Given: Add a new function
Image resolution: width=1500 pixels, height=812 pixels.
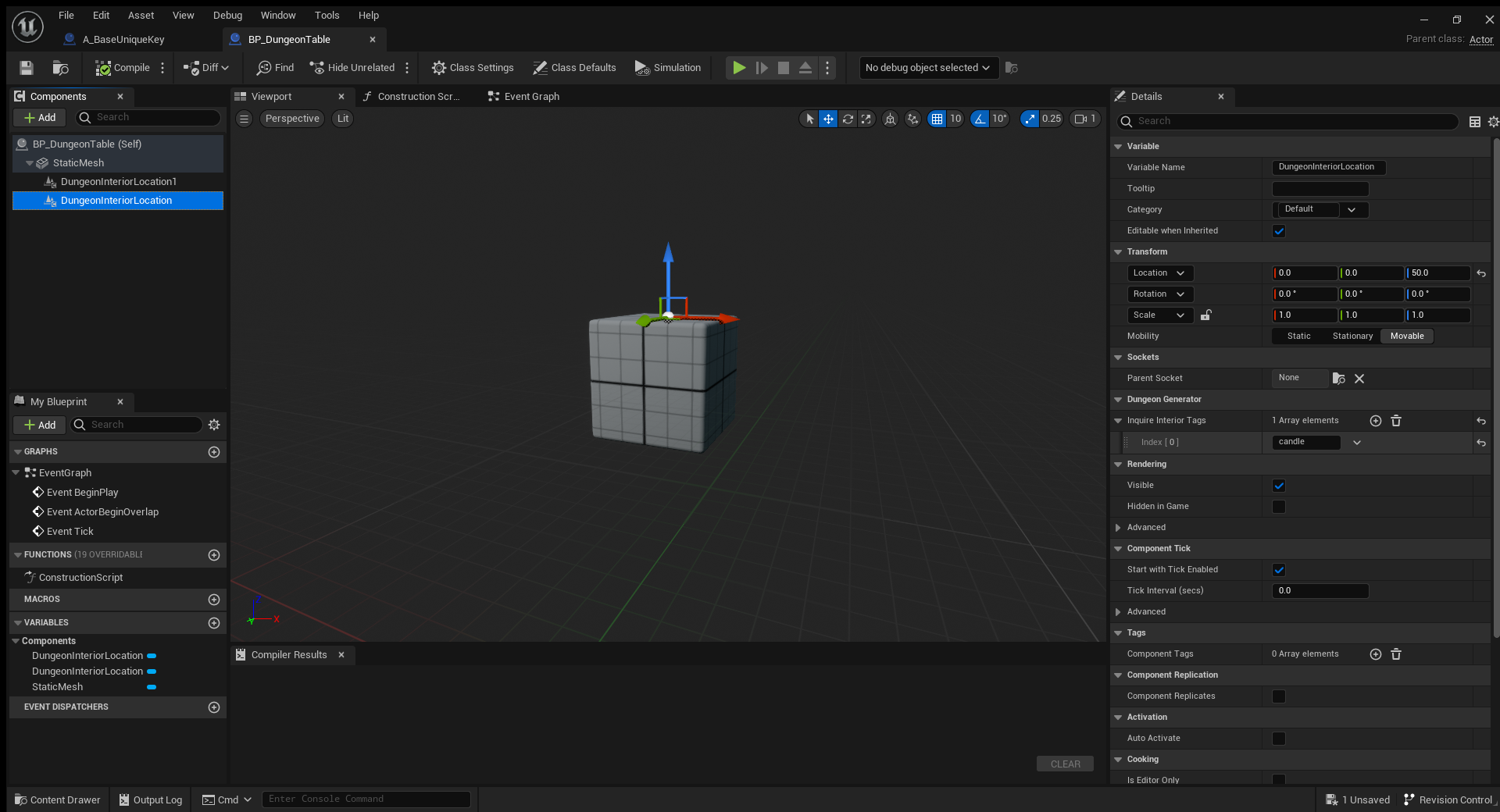Looking at the screenshot, I should (214, 555).
